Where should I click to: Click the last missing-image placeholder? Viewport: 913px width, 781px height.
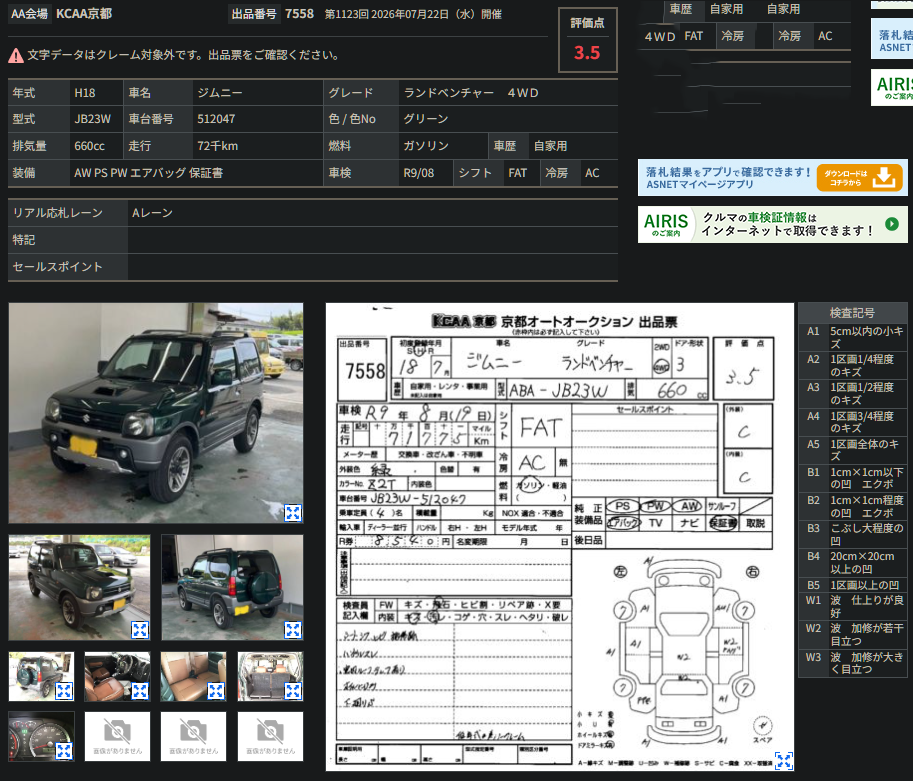coord(270,736)
